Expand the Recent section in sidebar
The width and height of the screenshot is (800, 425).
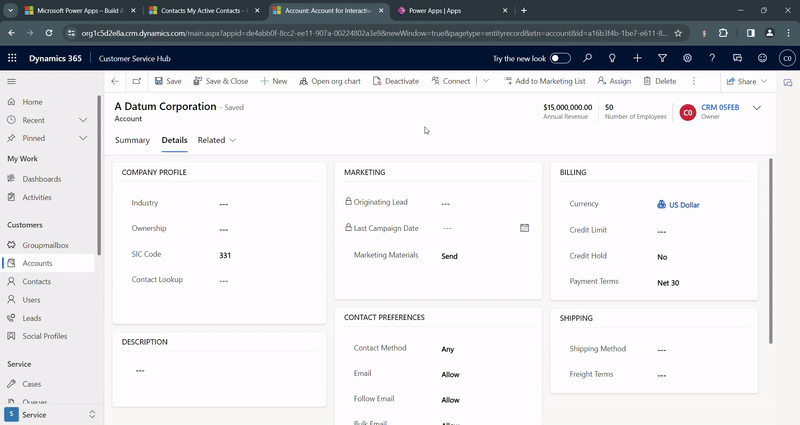83,120
